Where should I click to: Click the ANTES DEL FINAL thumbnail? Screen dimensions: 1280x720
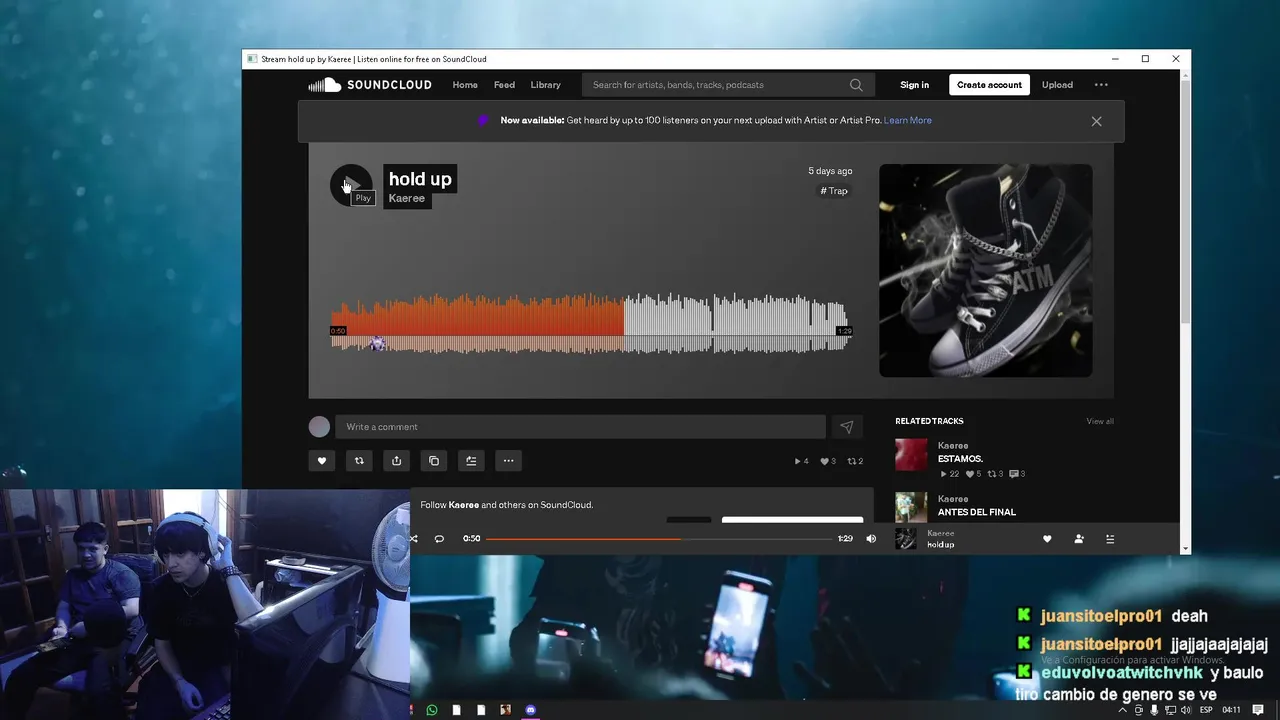(x=911, y=507)
